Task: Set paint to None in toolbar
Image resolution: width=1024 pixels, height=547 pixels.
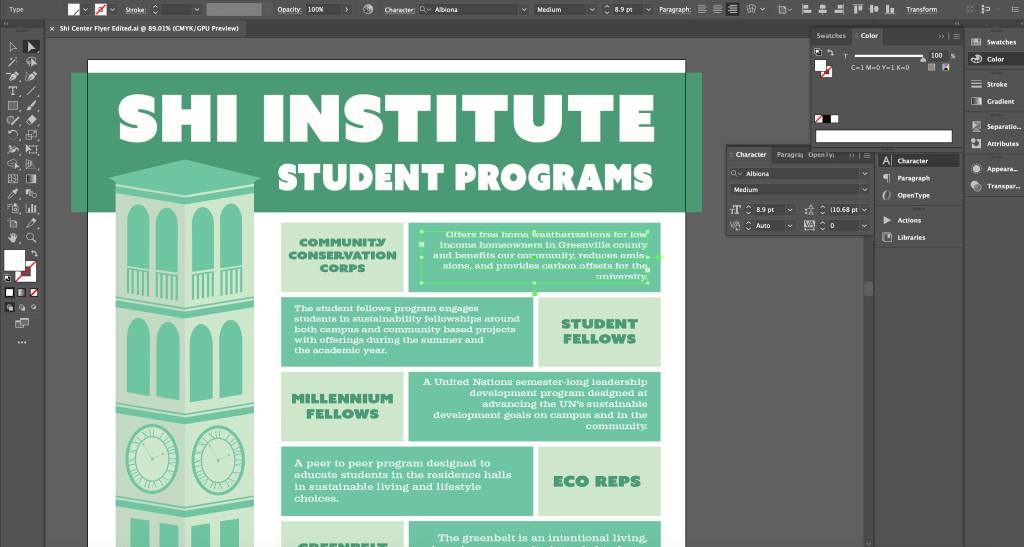Action: (35, 292)
